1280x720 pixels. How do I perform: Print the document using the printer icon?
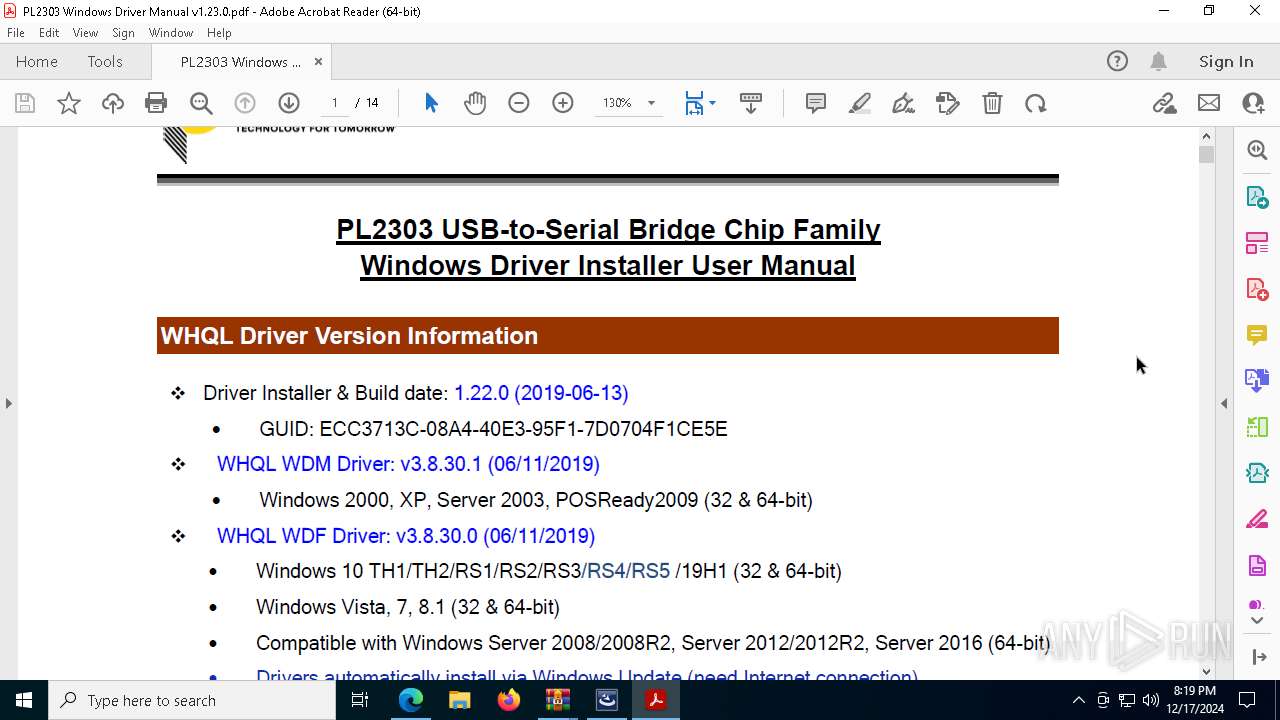(156, 103)
